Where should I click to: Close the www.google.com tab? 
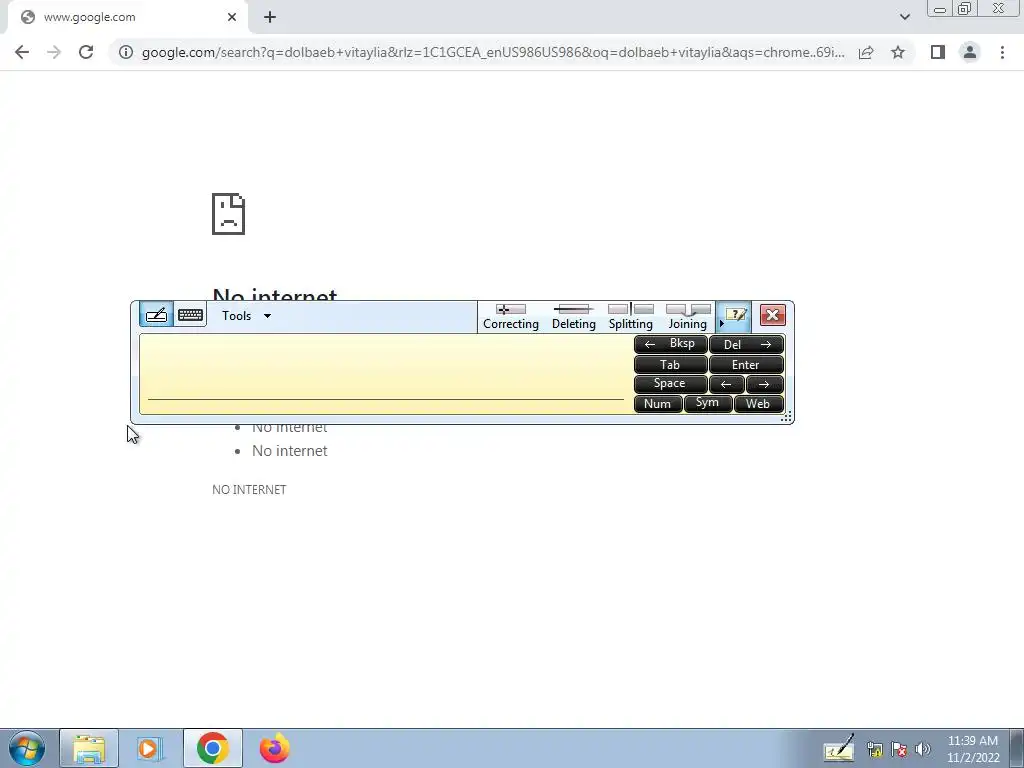click(232, 17)
